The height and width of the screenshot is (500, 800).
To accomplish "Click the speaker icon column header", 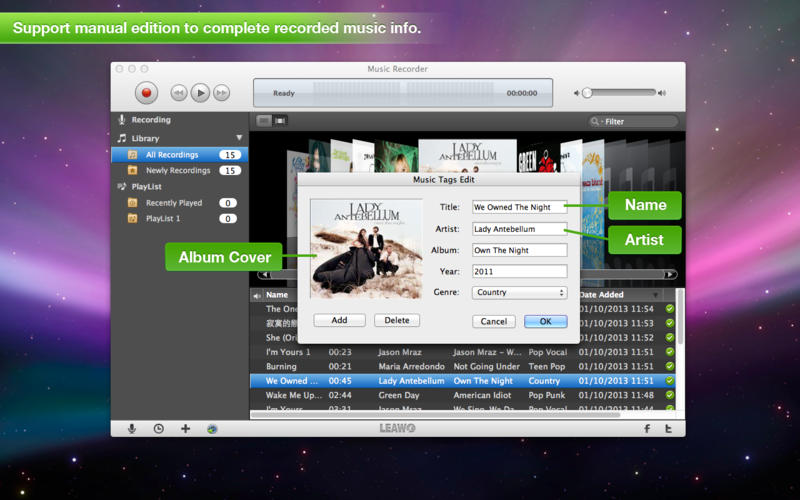I will (257, 295).
